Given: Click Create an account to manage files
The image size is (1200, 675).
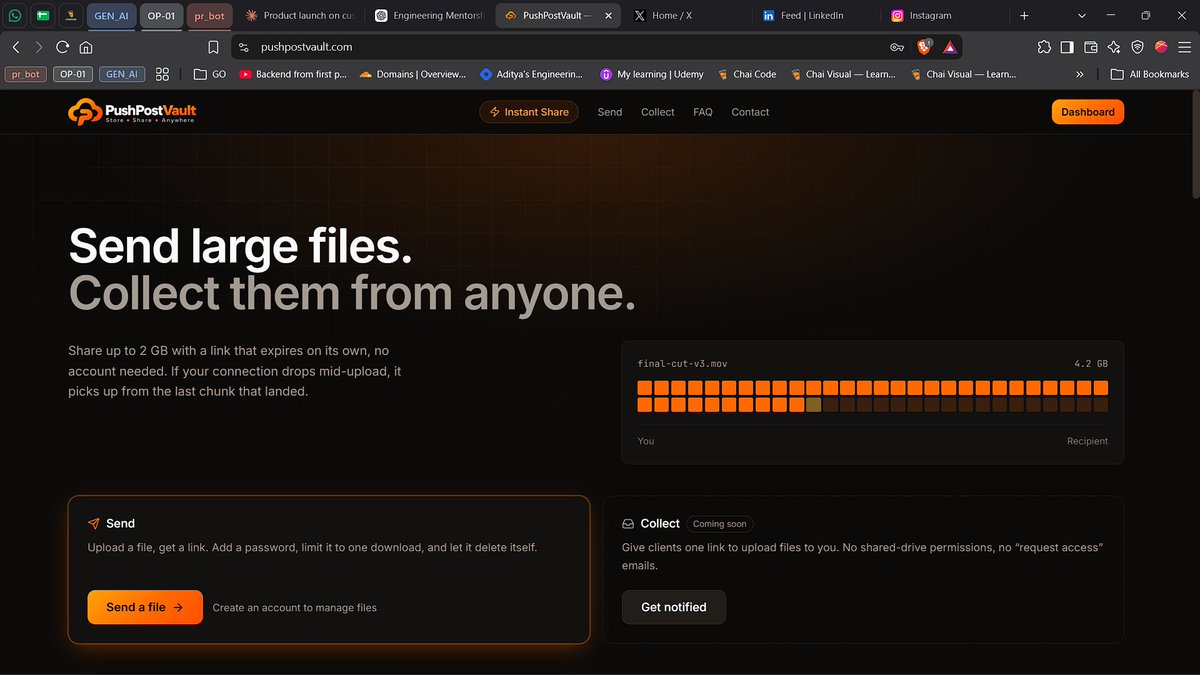Looking at the screenshot, I should point(295,608).
